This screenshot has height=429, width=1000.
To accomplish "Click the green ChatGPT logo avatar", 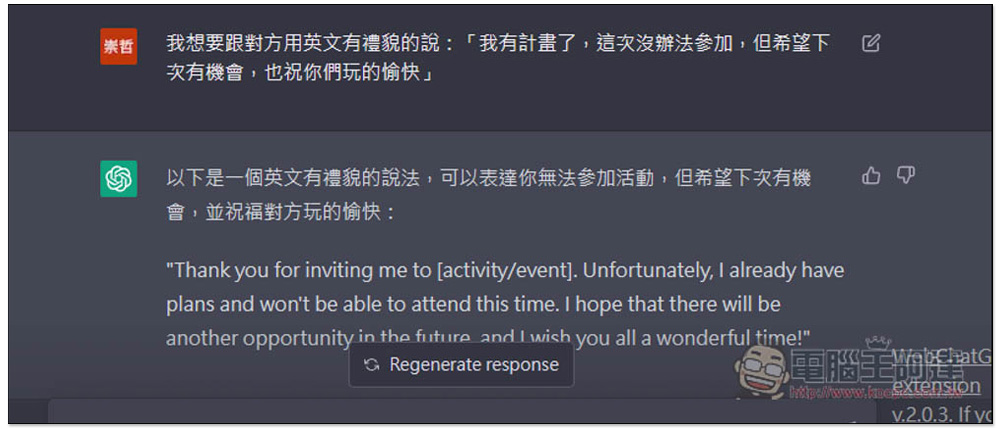I will [x=119, y=179].
